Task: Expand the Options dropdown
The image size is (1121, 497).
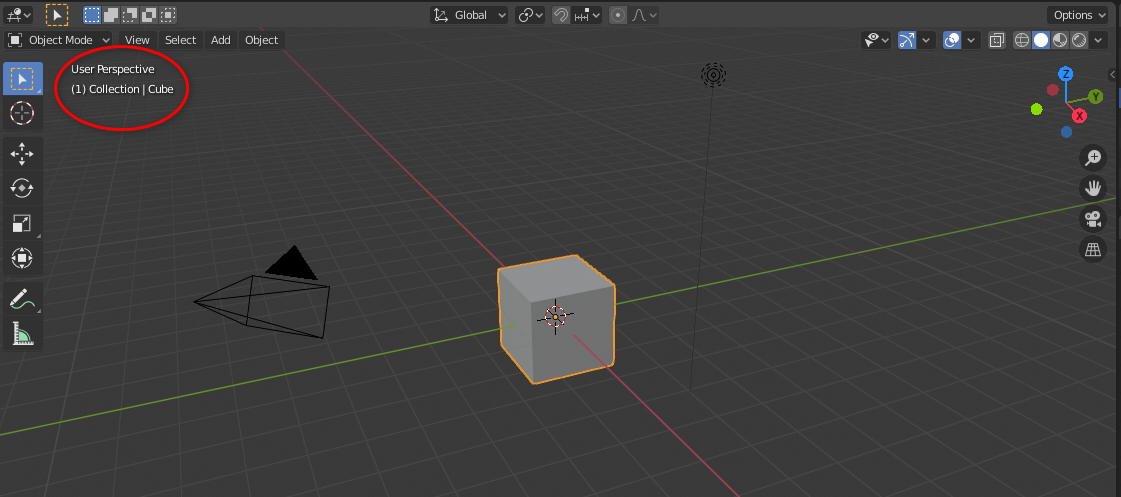Action: [x=1078, y=15]
